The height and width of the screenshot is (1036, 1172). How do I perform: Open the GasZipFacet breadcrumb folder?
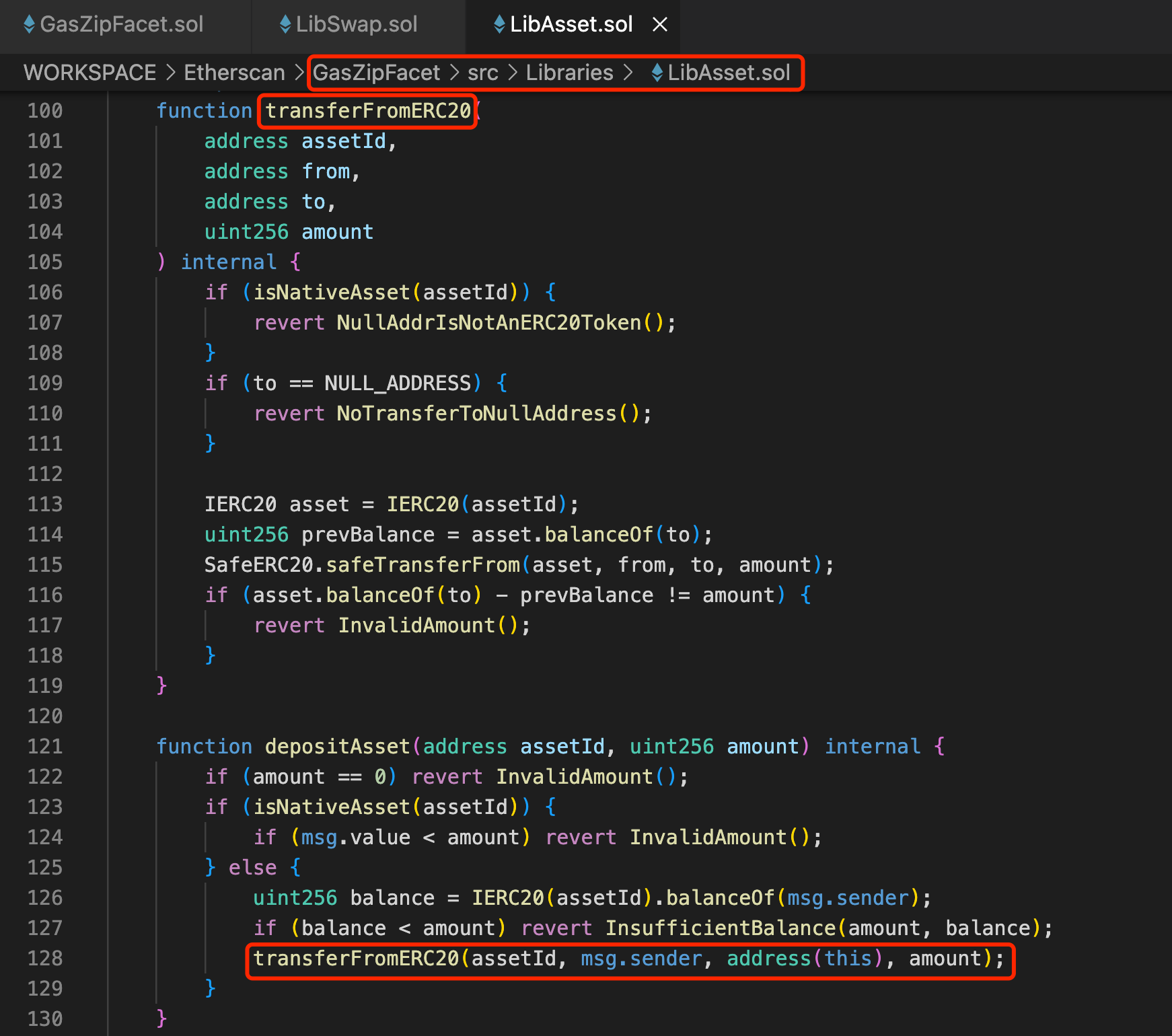[376, 73]
